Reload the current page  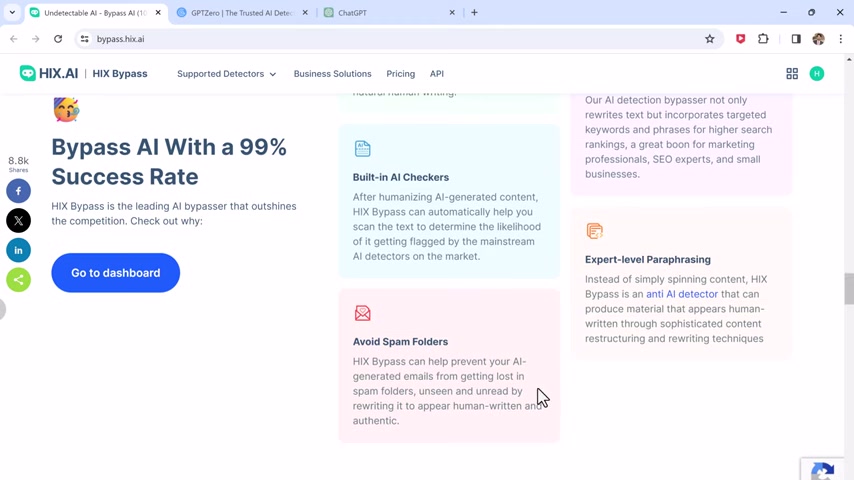tap(58, 39)
